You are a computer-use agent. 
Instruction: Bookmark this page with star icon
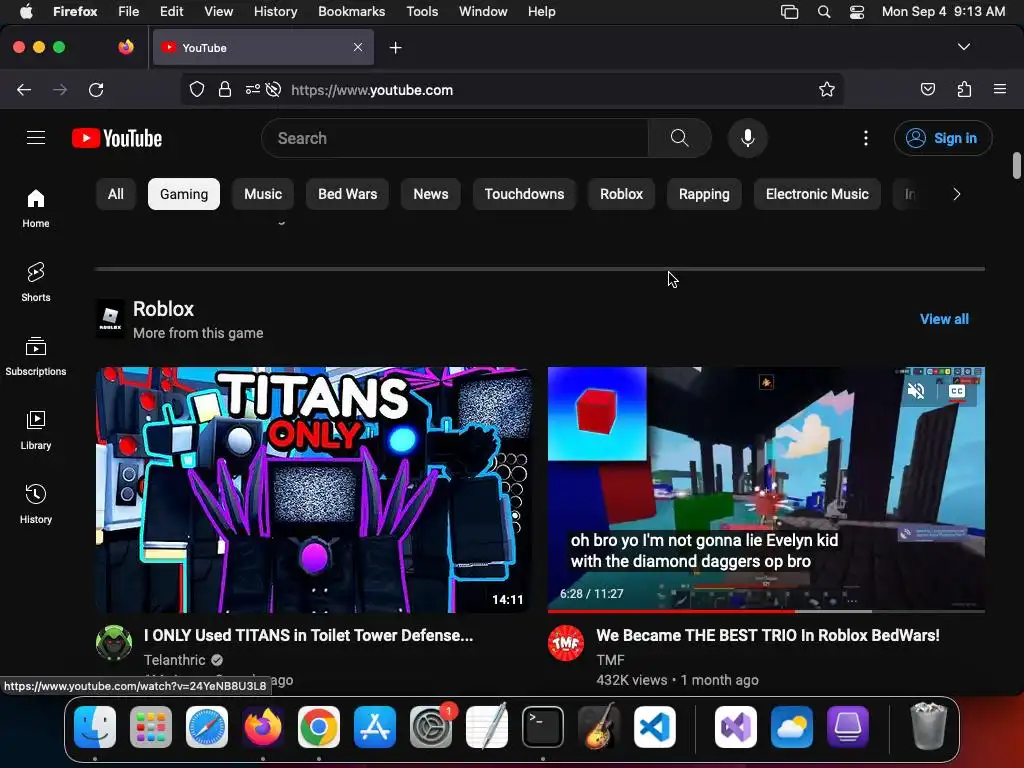tap(827, 89)
